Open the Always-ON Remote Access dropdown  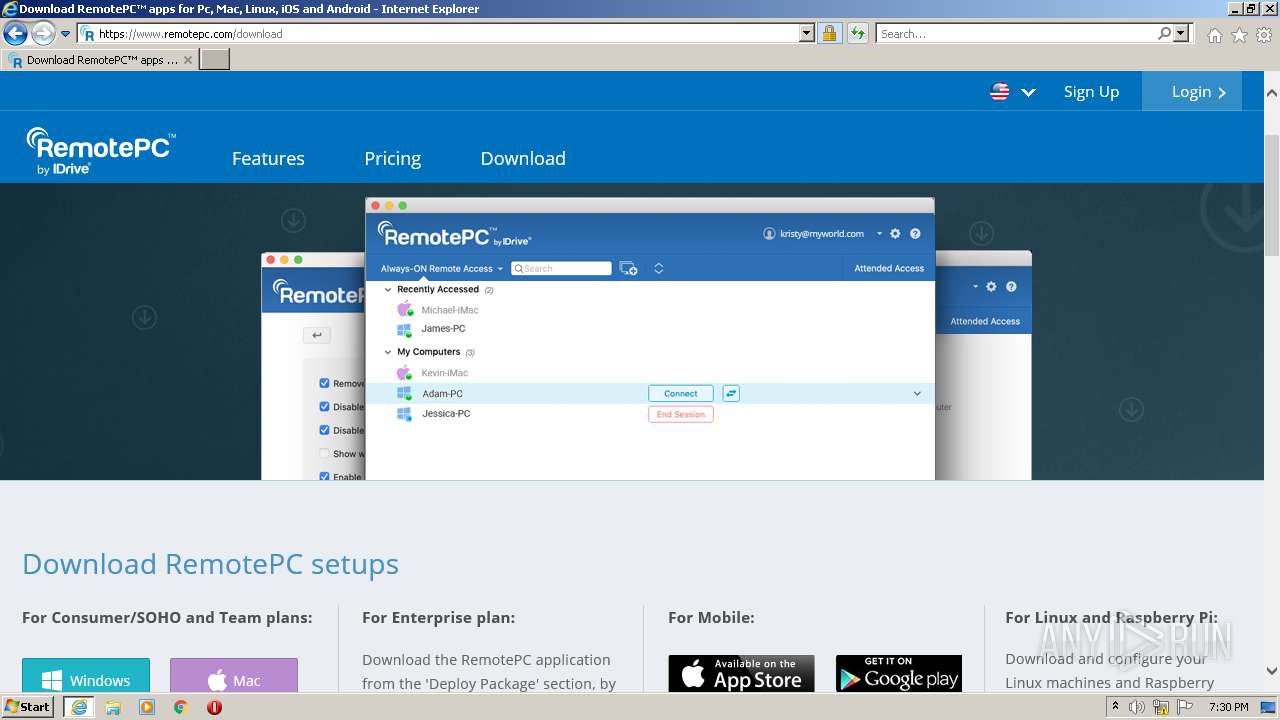[x=441, y=268]
